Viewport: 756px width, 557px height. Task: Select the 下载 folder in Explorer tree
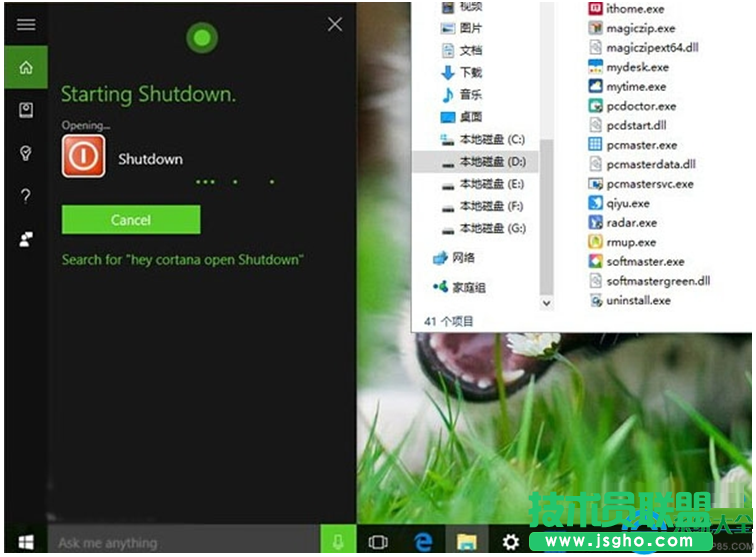pos(462,72)
